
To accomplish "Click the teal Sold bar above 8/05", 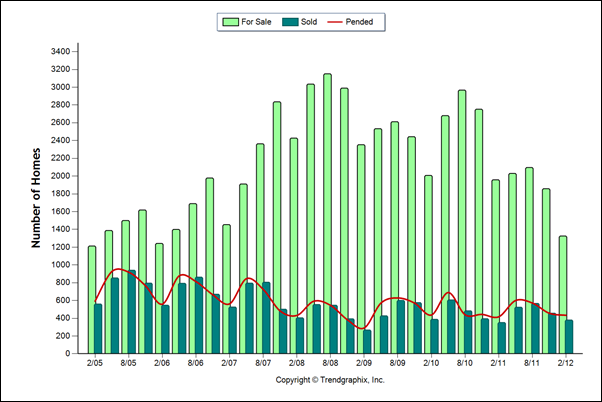I will tap(132, 312).
